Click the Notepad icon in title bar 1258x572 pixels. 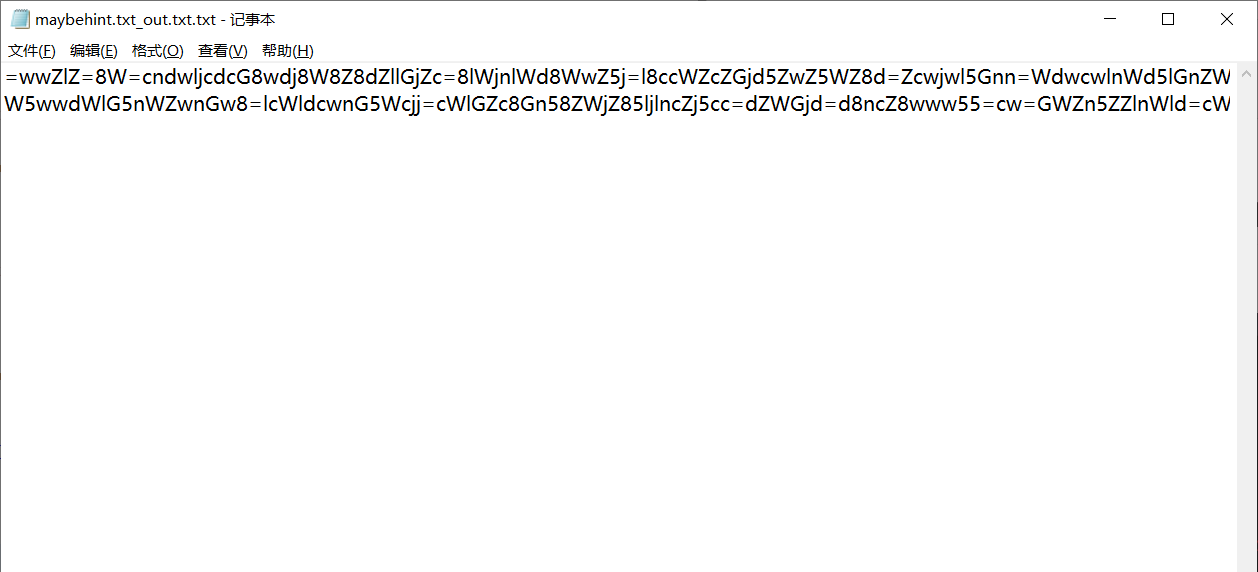[21, 19]
